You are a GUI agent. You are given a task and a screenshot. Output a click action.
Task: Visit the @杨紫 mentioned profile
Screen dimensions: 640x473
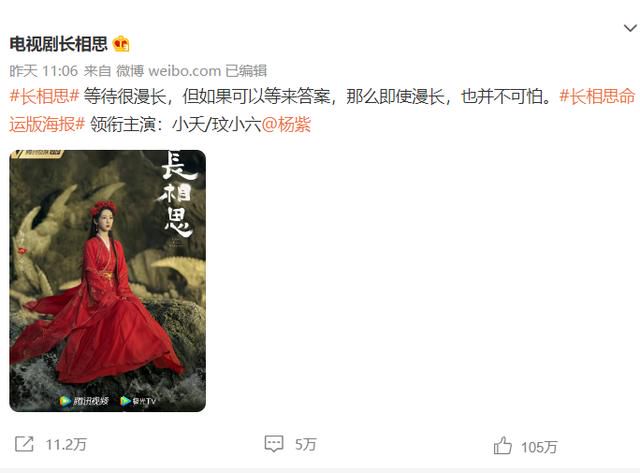tap(286, 124)
